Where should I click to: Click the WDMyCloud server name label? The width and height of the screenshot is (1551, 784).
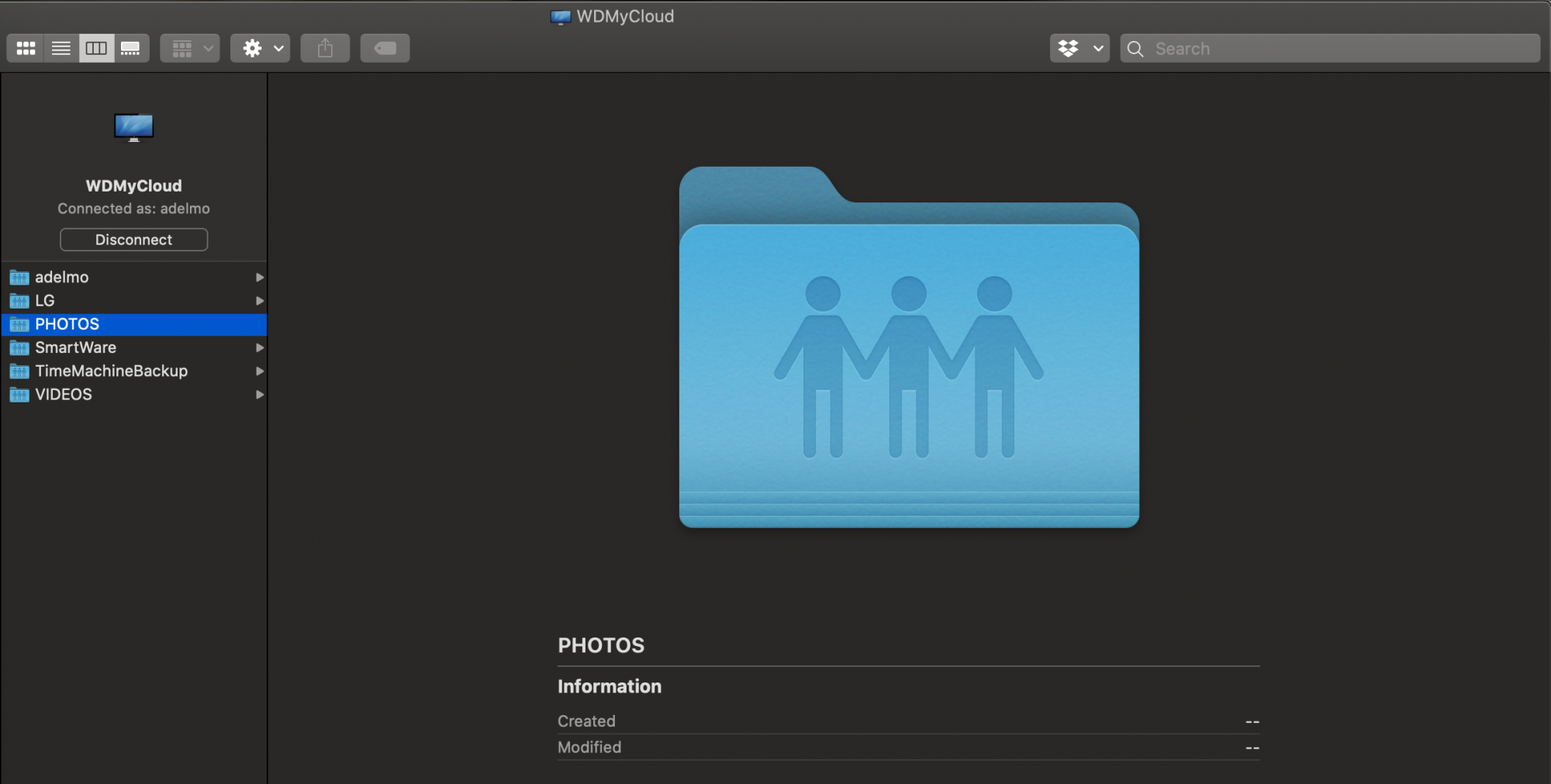[133, 186]
